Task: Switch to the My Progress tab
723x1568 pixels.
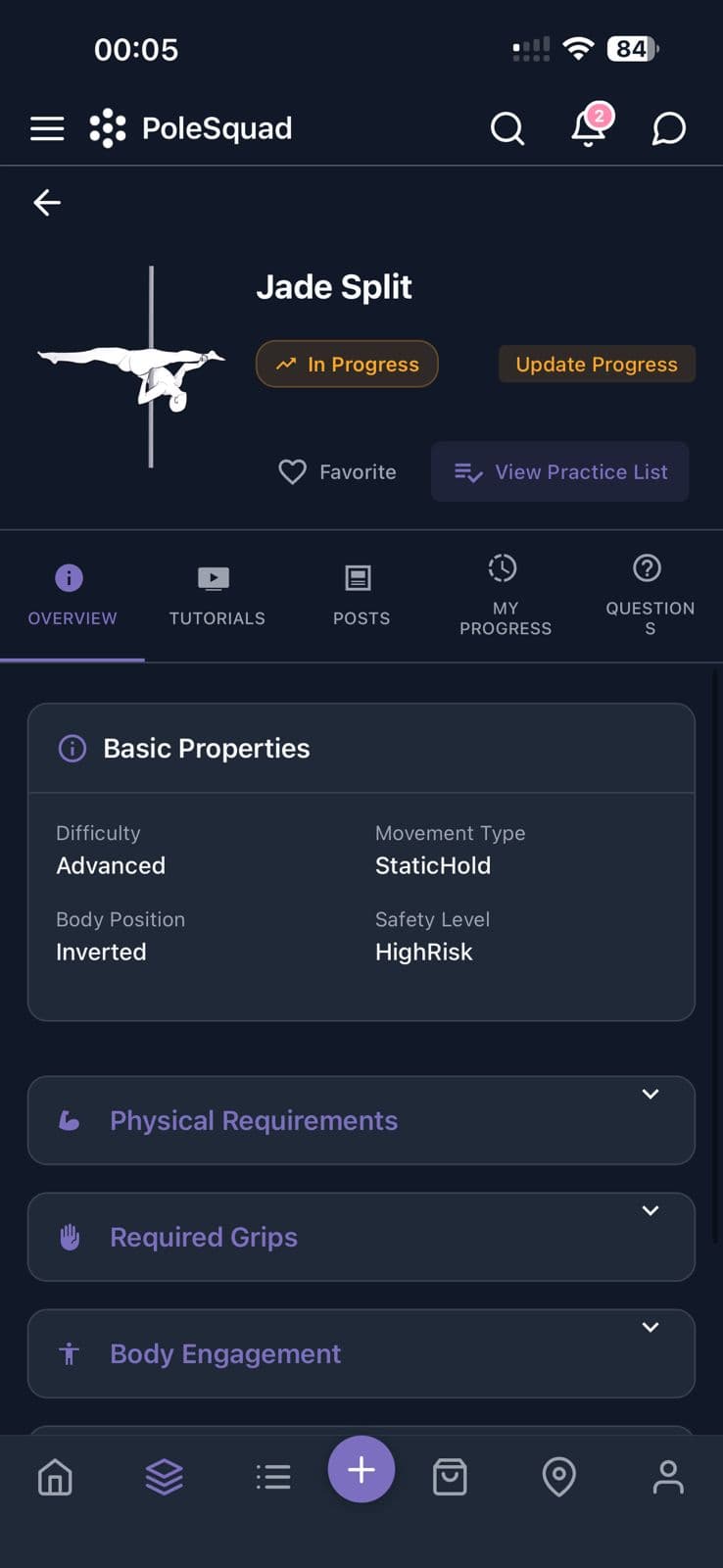Action: [506, 595]
